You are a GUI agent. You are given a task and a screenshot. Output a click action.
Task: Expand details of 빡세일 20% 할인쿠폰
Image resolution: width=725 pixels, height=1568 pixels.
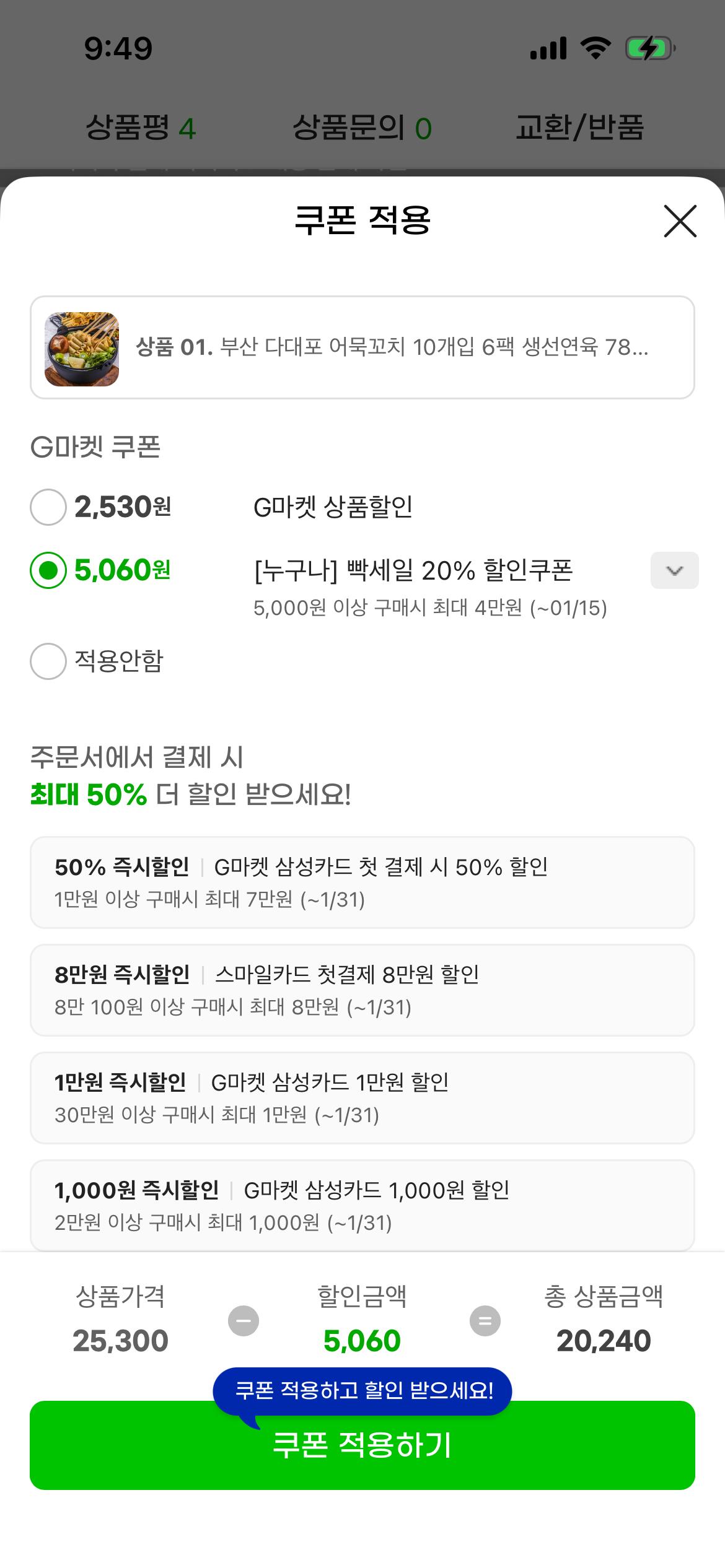[x=674, y=571]
